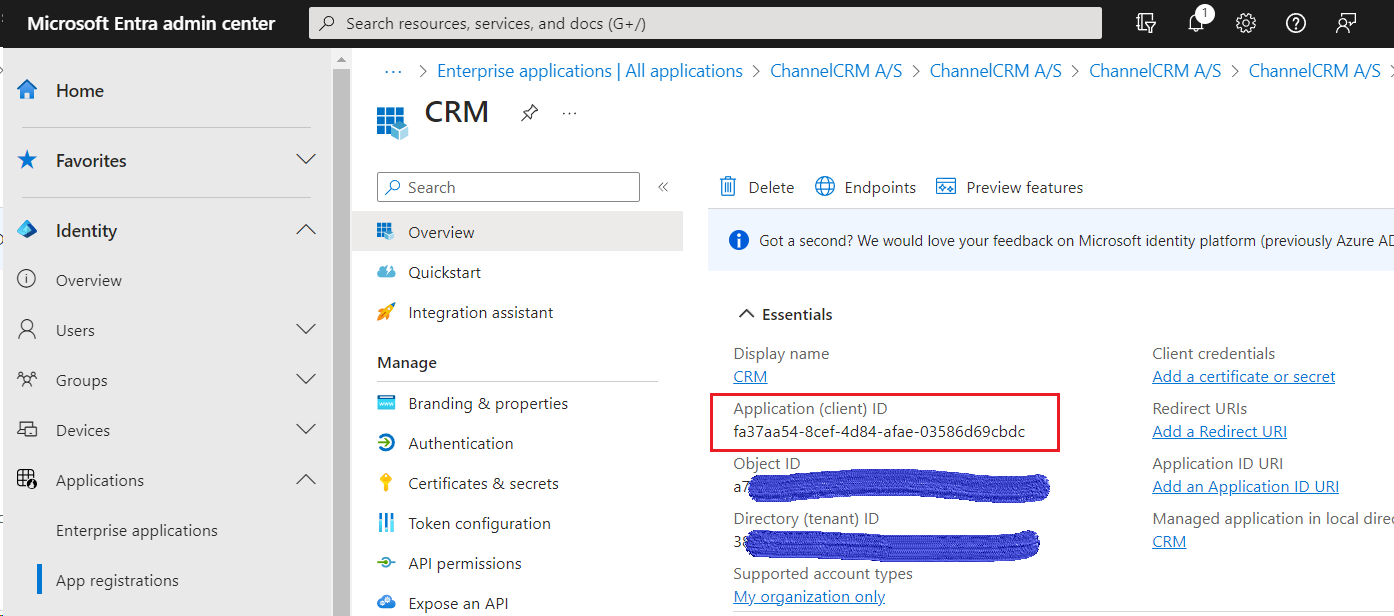Click the Delete toolbar button

pyautogui.click(x=757, y=187)
